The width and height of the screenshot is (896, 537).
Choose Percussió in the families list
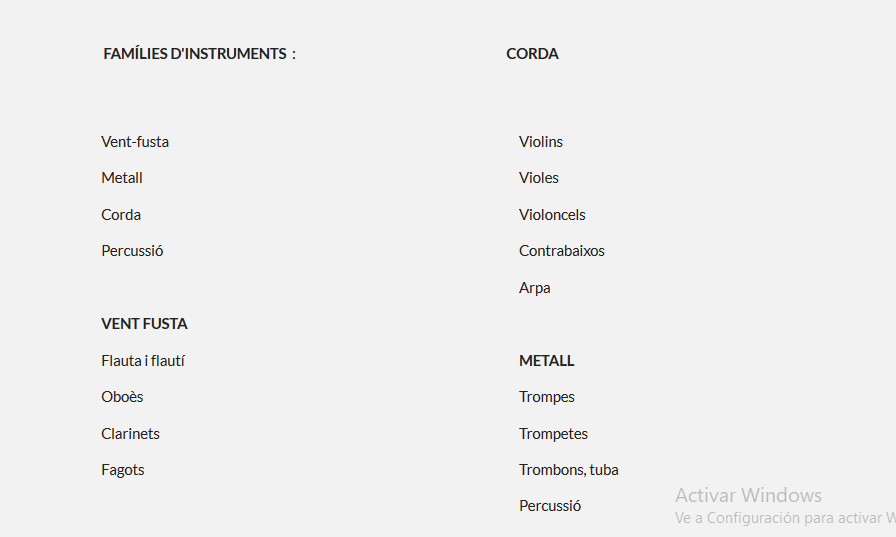point(132,251)
